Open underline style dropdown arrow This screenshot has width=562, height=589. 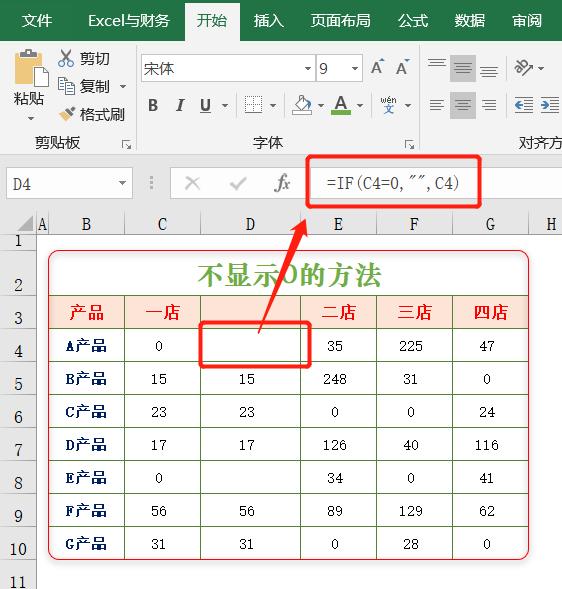click(225, 106)
